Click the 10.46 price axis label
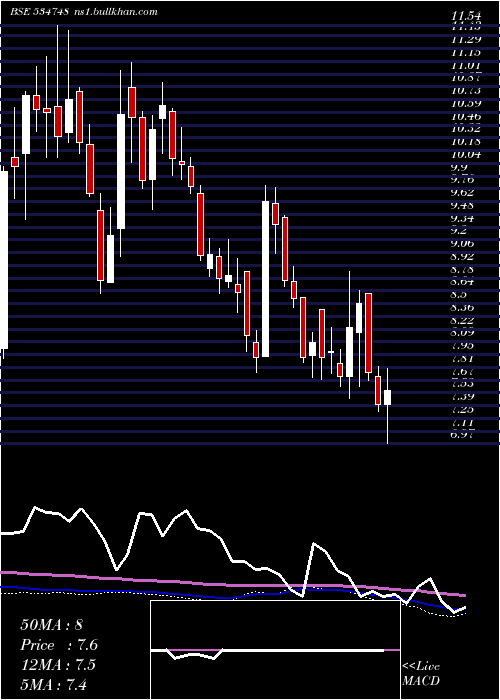500x700 pixels. pos(466,117)
